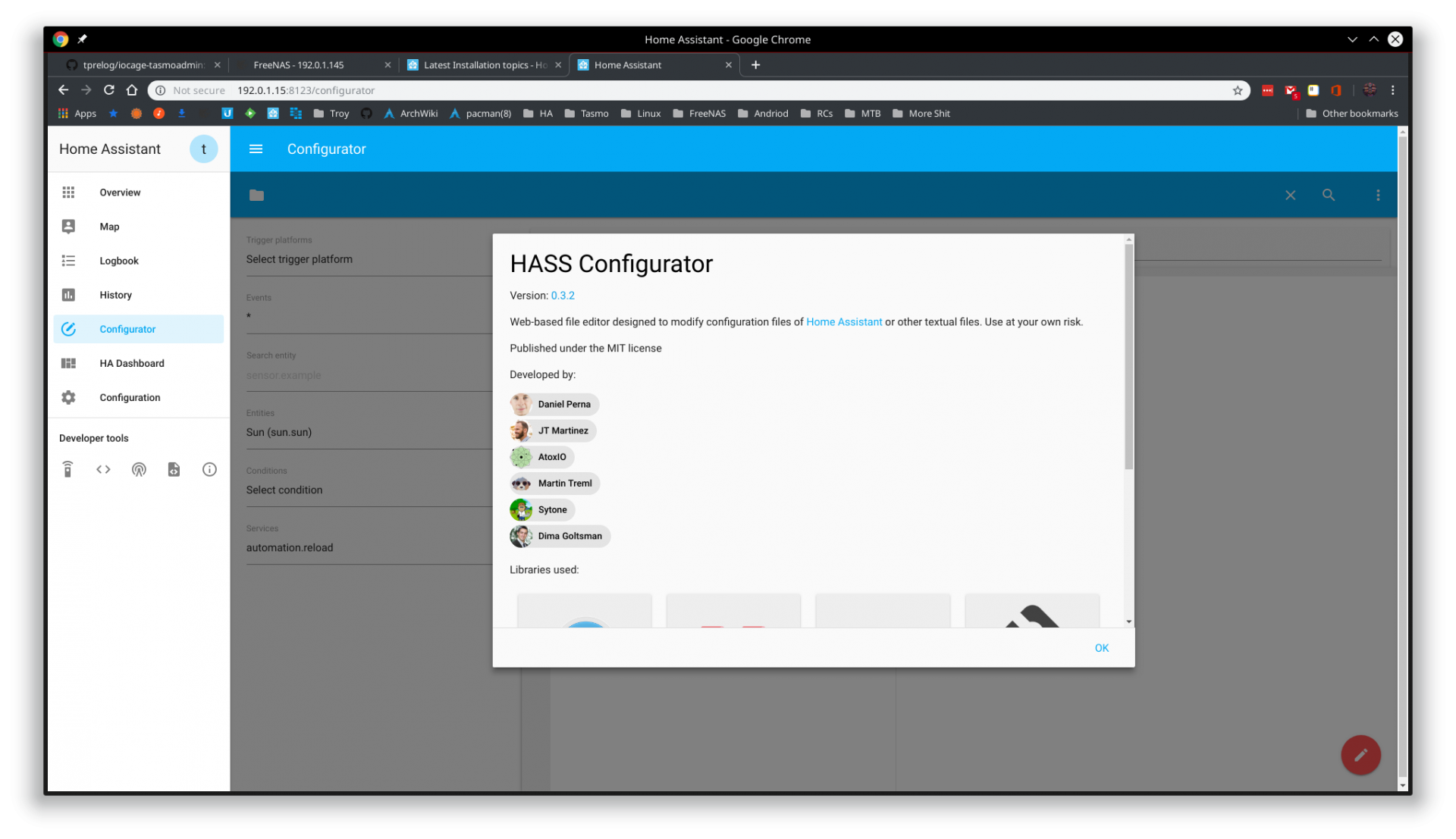
Task: Switch to the Latest Installation topics tab
Action: tap(483, 65)
